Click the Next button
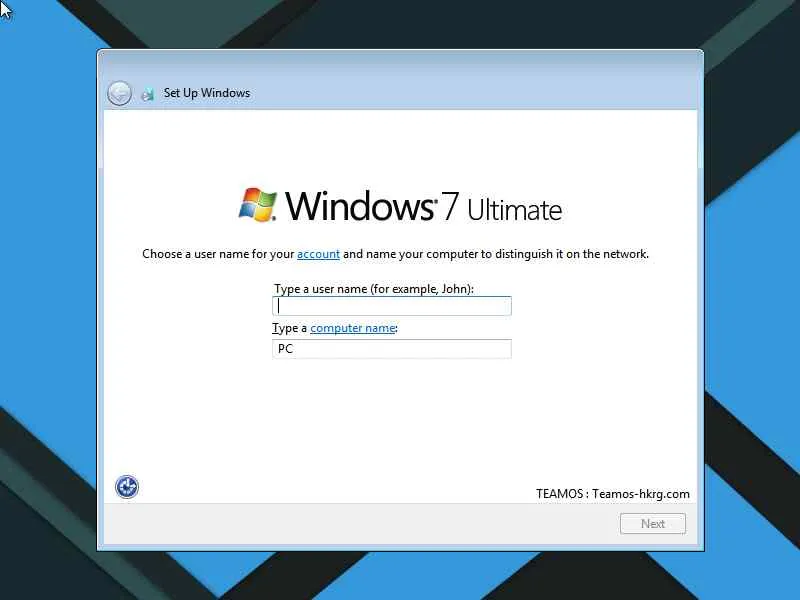The width and height of the screenshot is (800, 600). [653, 523]
